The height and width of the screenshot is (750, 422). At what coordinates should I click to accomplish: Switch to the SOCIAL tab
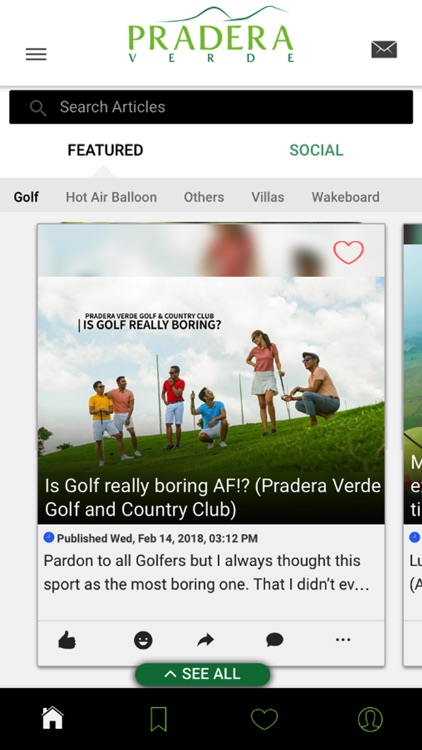(x=316, y=150)
